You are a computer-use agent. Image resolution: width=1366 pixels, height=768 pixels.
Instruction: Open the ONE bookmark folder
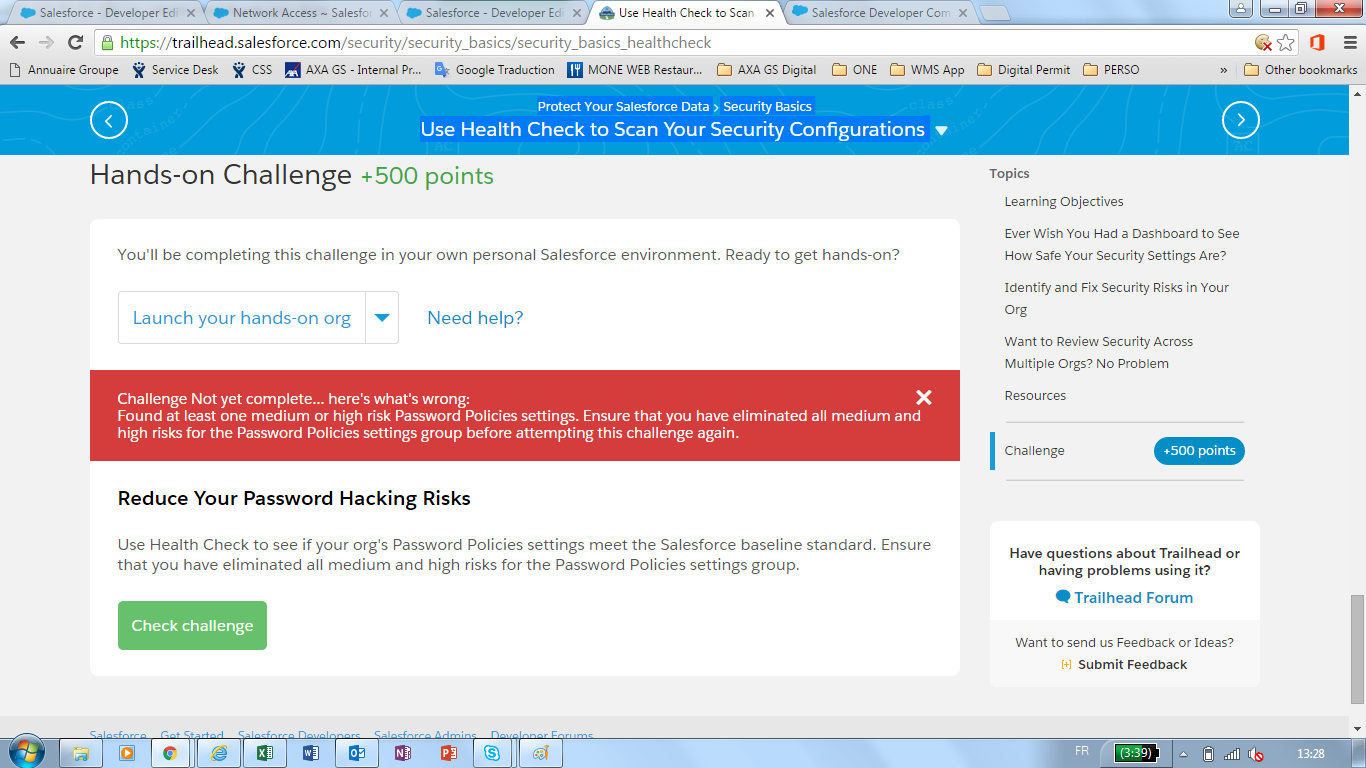coord(854,70)
